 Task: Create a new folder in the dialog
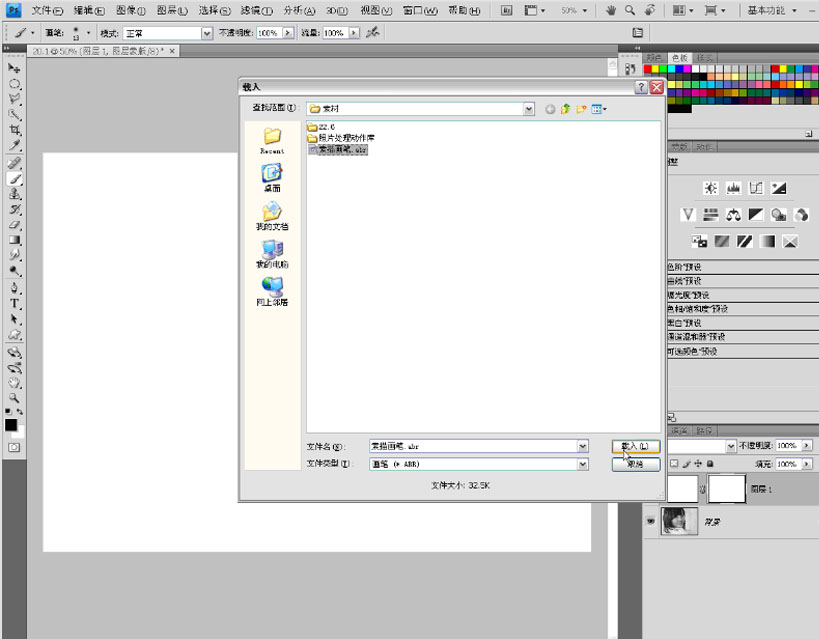pyautogui.click(x=581, y=109)
